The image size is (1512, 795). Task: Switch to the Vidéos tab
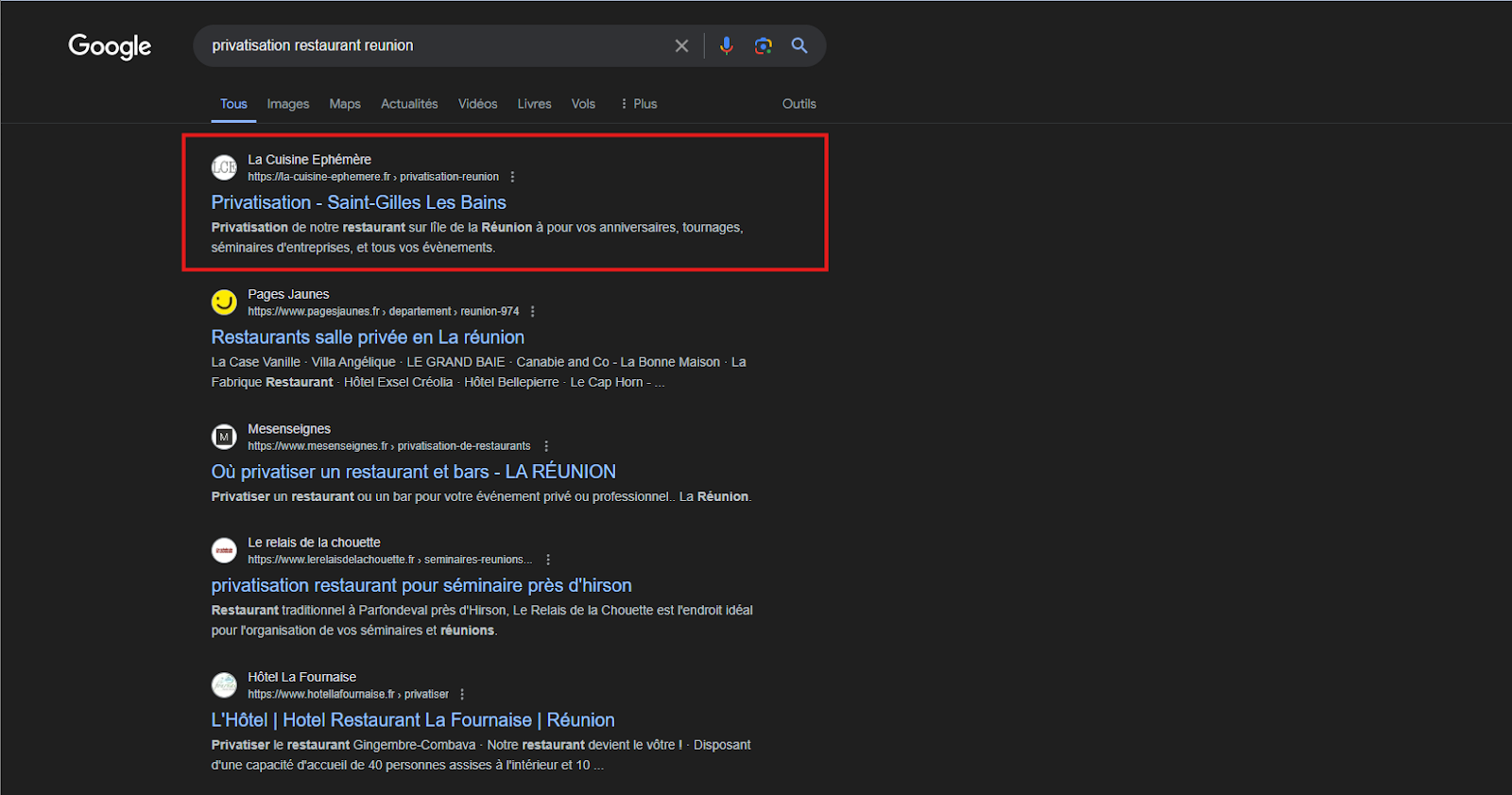[477, 104]
